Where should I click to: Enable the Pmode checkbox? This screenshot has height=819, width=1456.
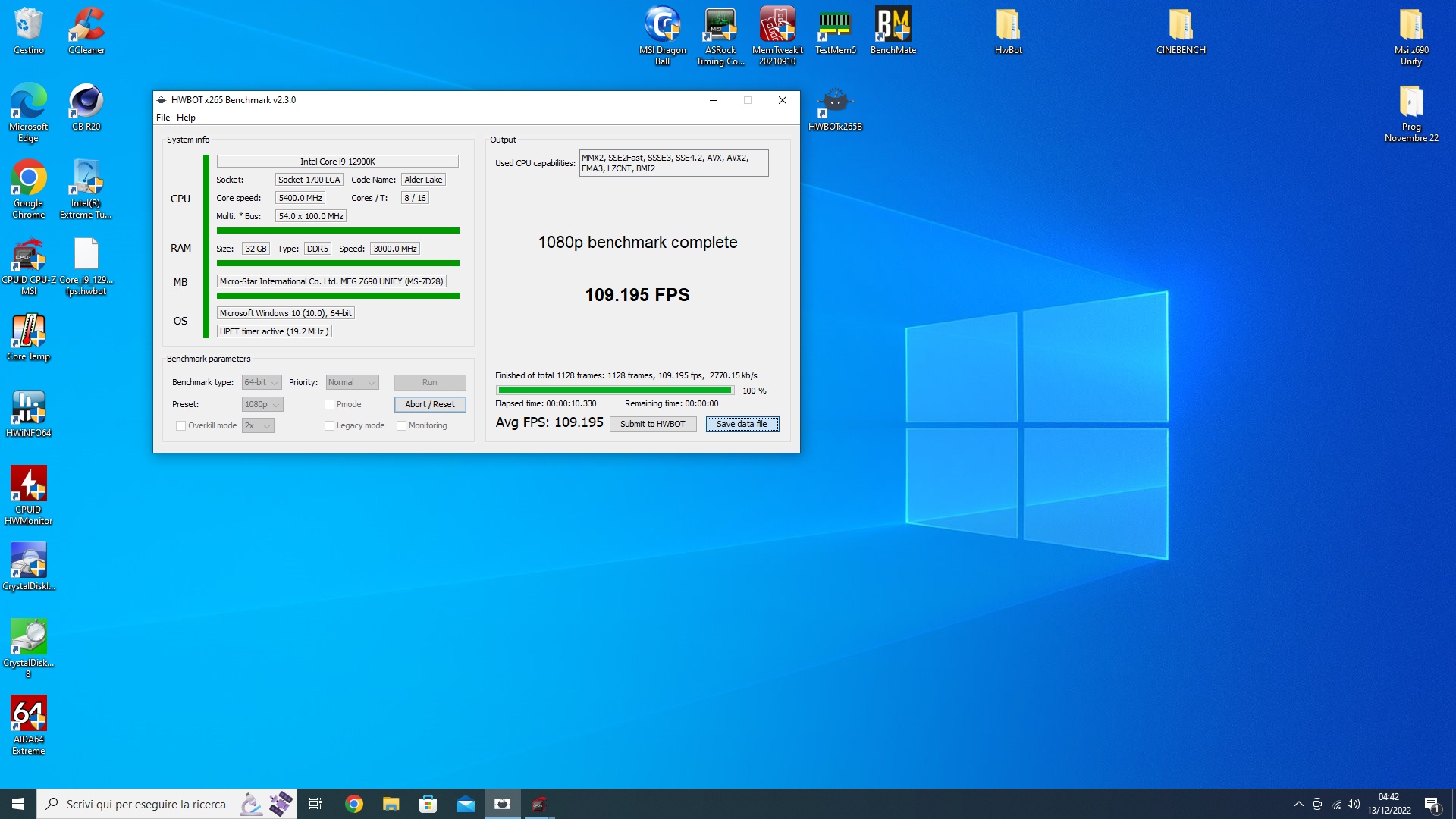click(x=330, y=405)
